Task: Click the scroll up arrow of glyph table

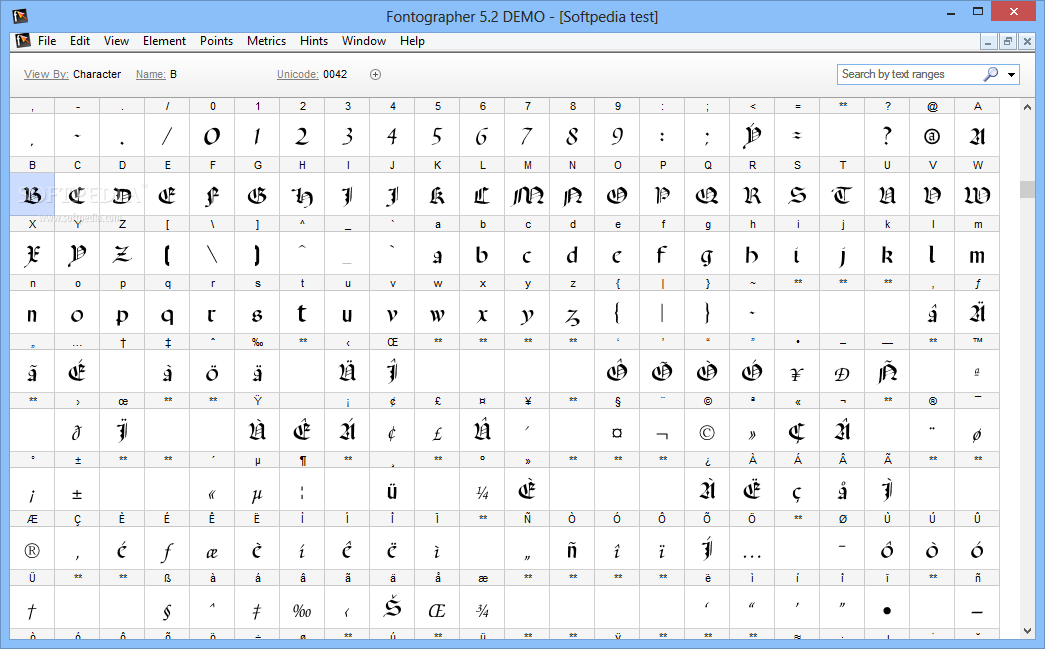Action: 1027,107
